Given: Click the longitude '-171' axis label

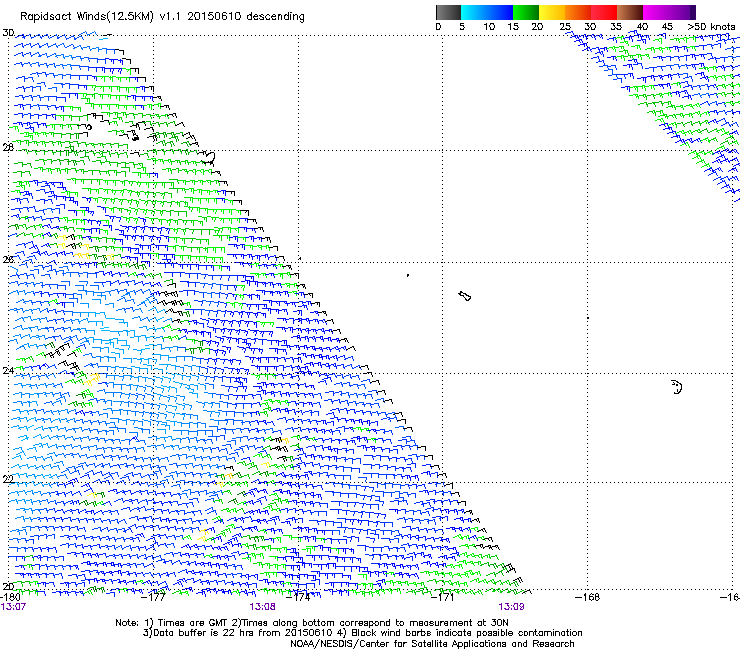Looking at the screenshot, I should click(x=443, y=597).
